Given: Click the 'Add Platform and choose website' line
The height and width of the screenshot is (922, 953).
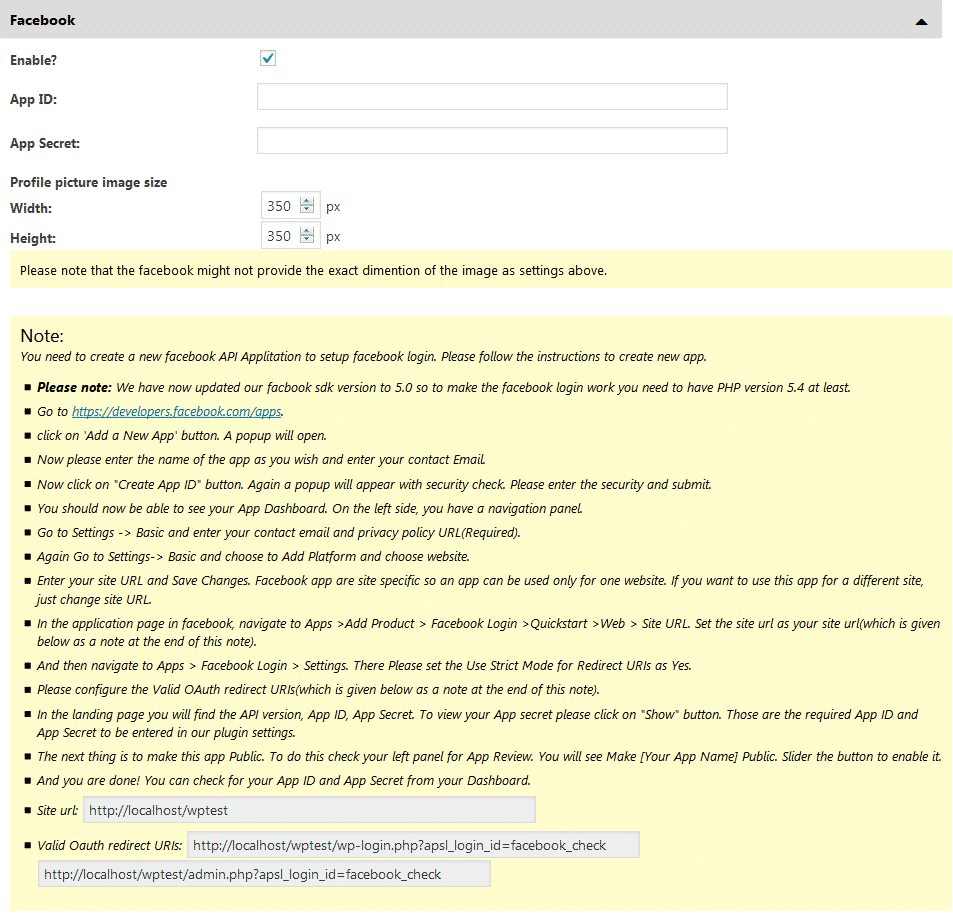Looking at the screenshot, I should click(x=253, y=557).
